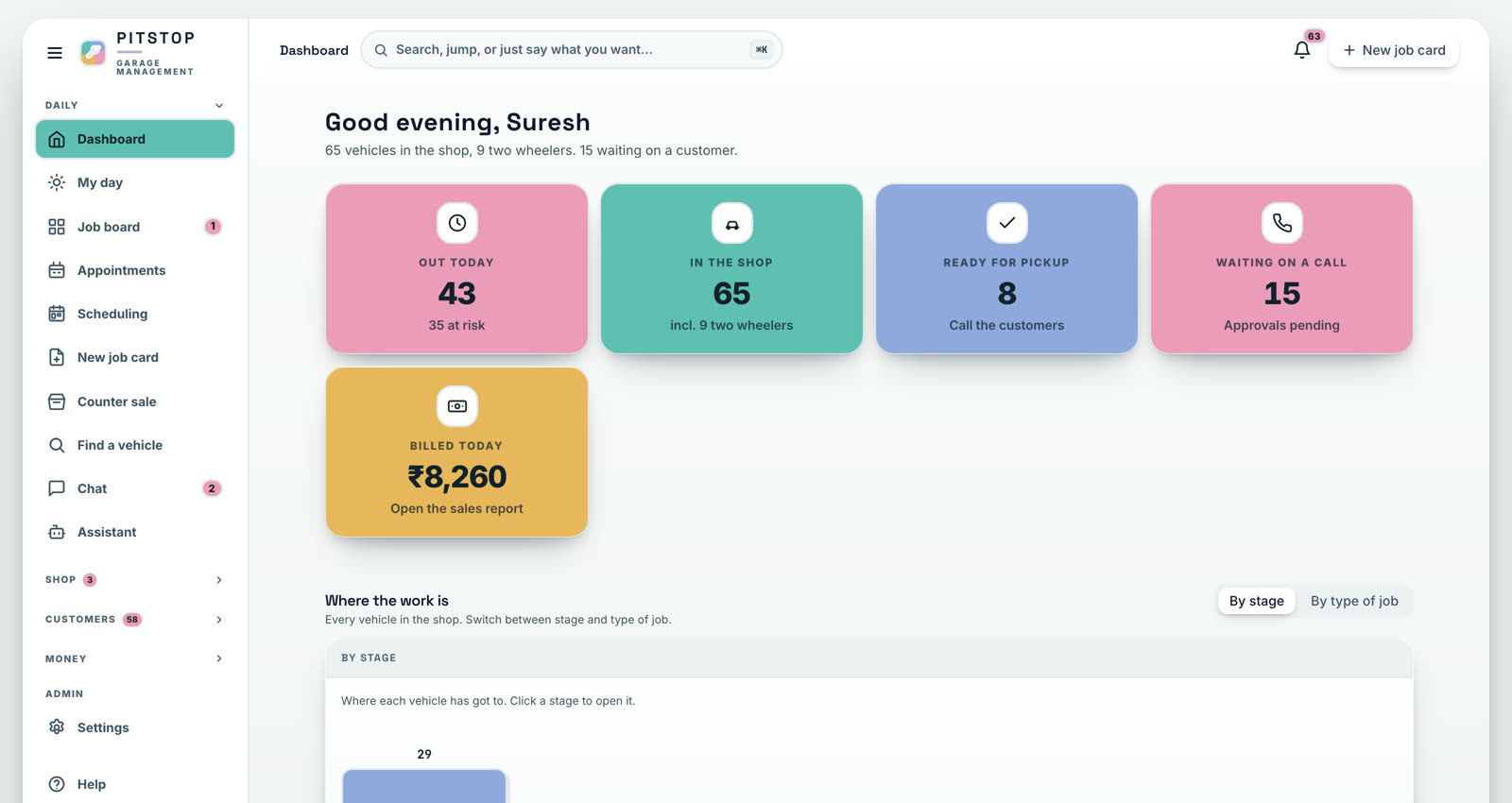Viewport: 1512px width, 803px height.
Task: Click cash icon on Billed Today card
Action: pyautogui.click(x=457, y=406)
